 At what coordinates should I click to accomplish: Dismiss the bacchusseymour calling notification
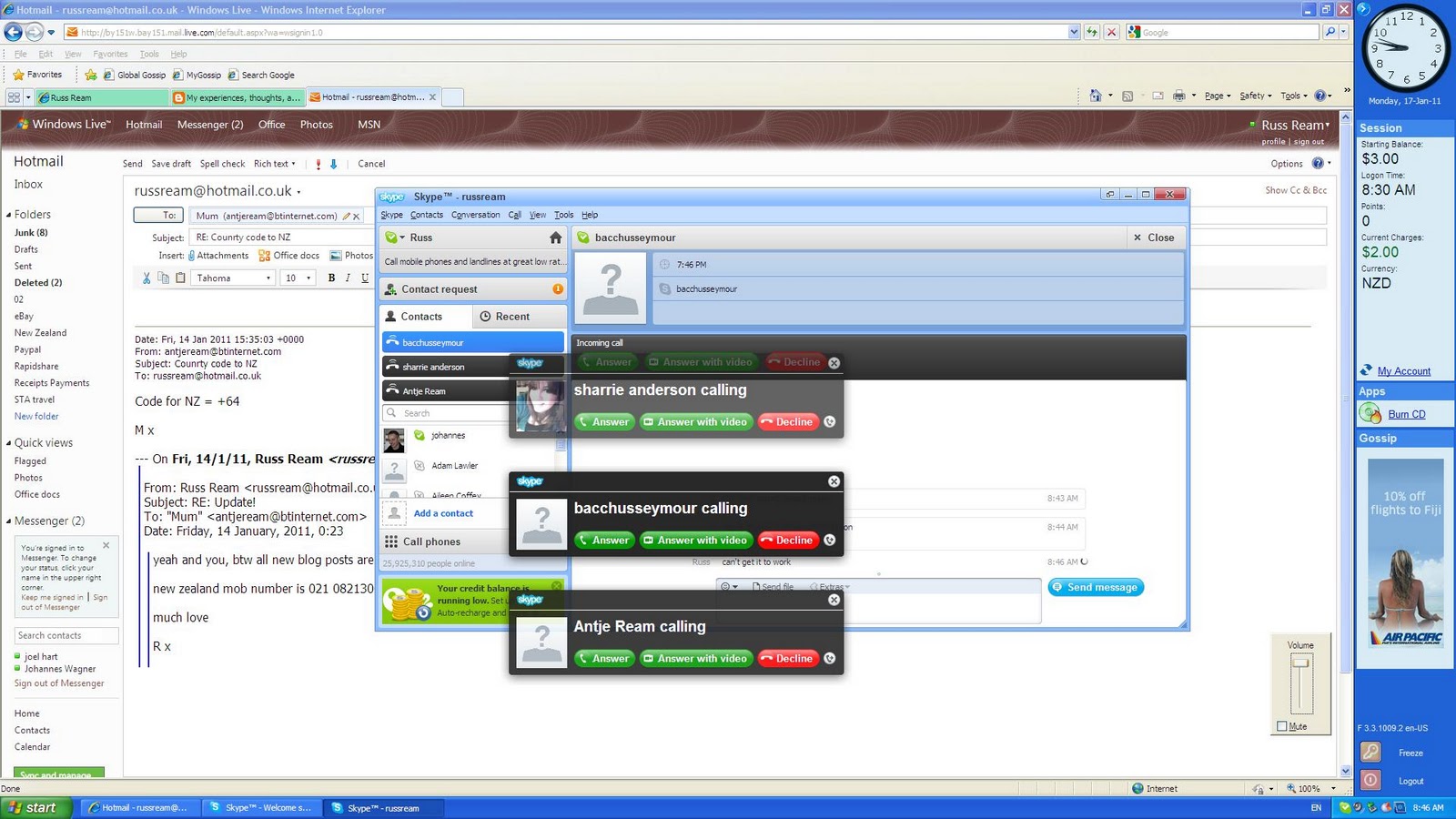pyautogui.click(x=834, y=481)
